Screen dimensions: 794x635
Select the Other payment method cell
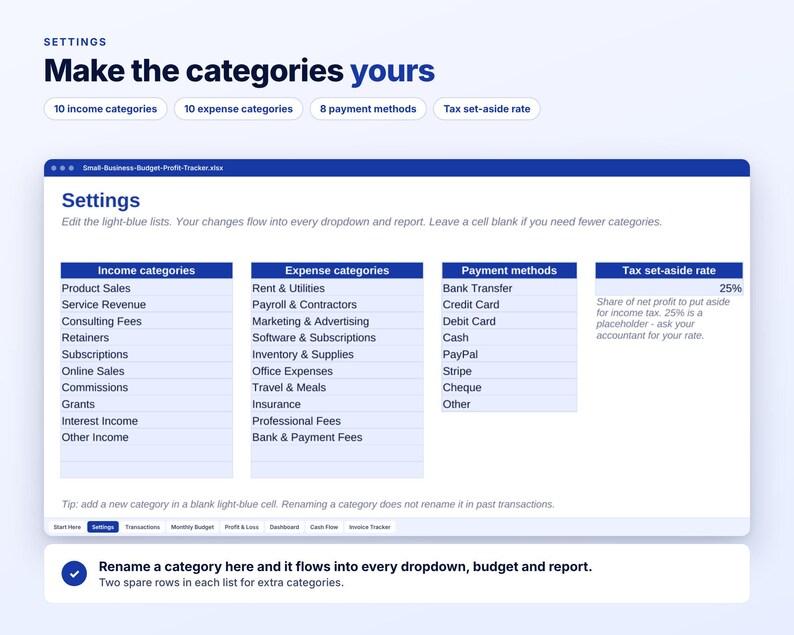point(509,404)
